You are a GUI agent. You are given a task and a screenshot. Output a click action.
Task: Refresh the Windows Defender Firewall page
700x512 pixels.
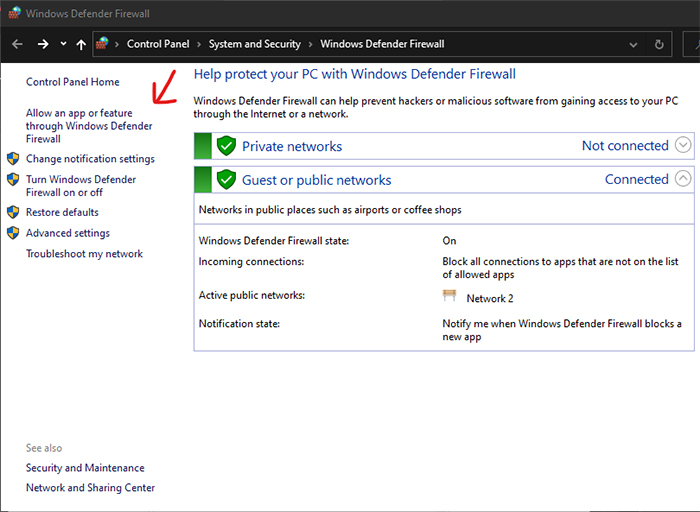pyautogui.click(x=659, y=44)
